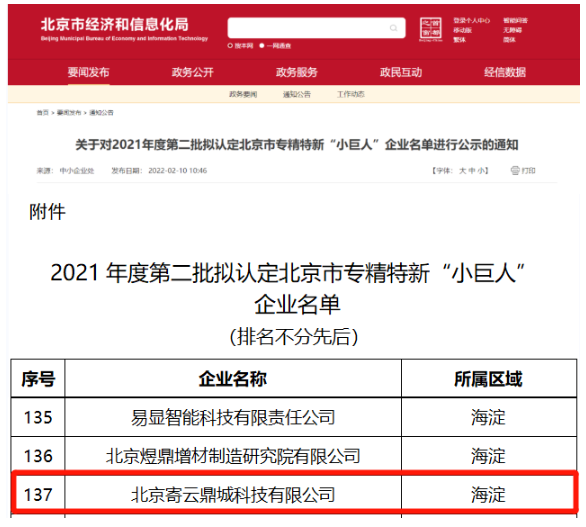Click the article title about 小巨人 notice

297,145
